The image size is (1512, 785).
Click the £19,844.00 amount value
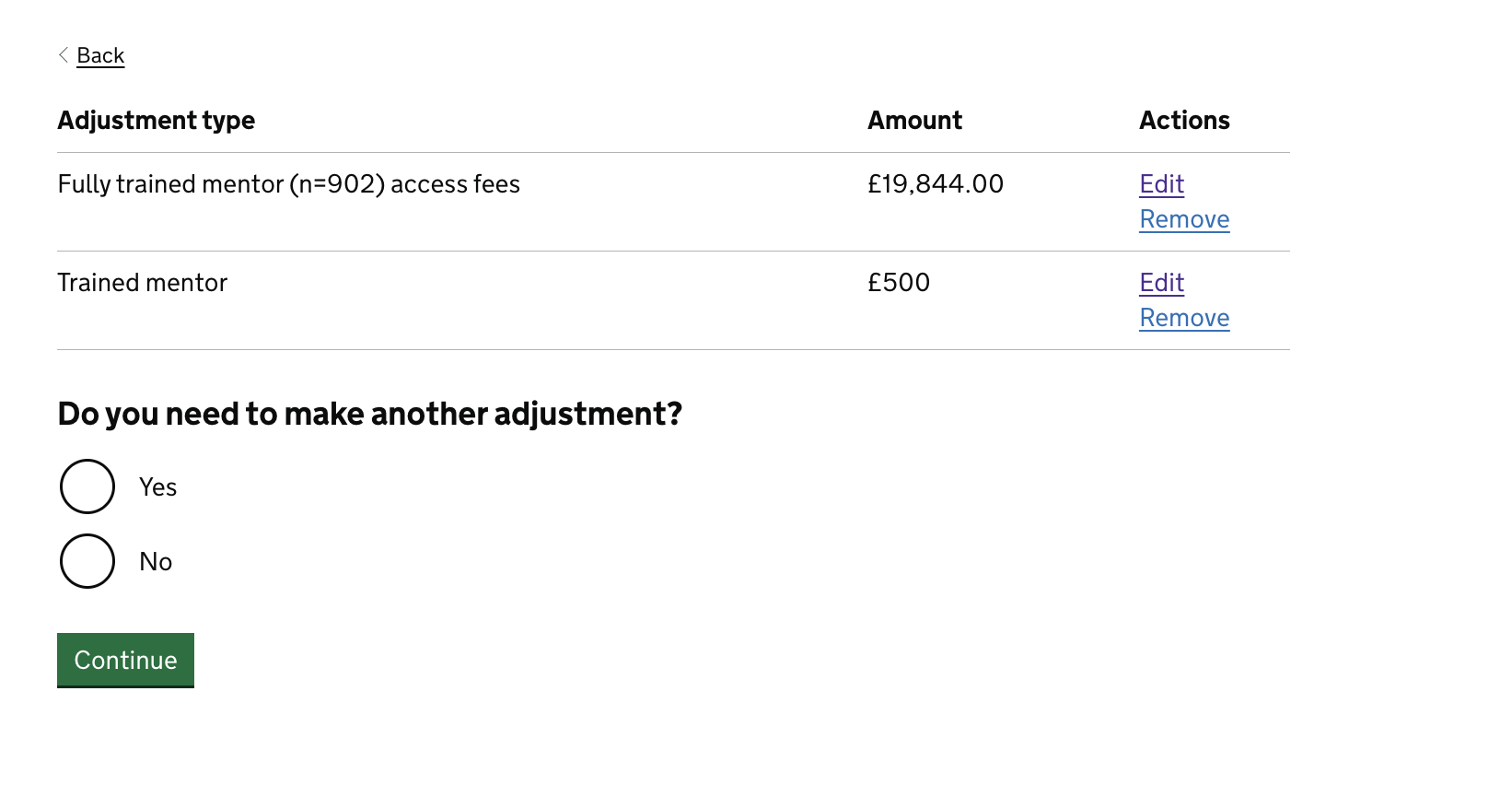pyautogui.click(x=935, y=183)
